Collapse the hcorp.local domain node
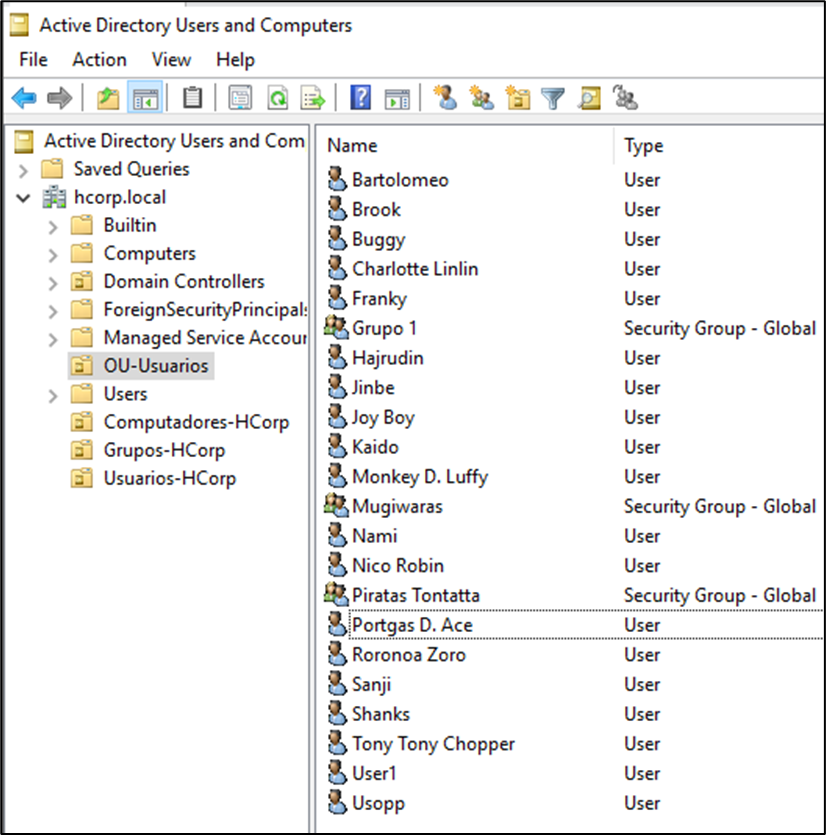Image resolution: width=826 pixels, height=835 pixels. tap(24, 198)
